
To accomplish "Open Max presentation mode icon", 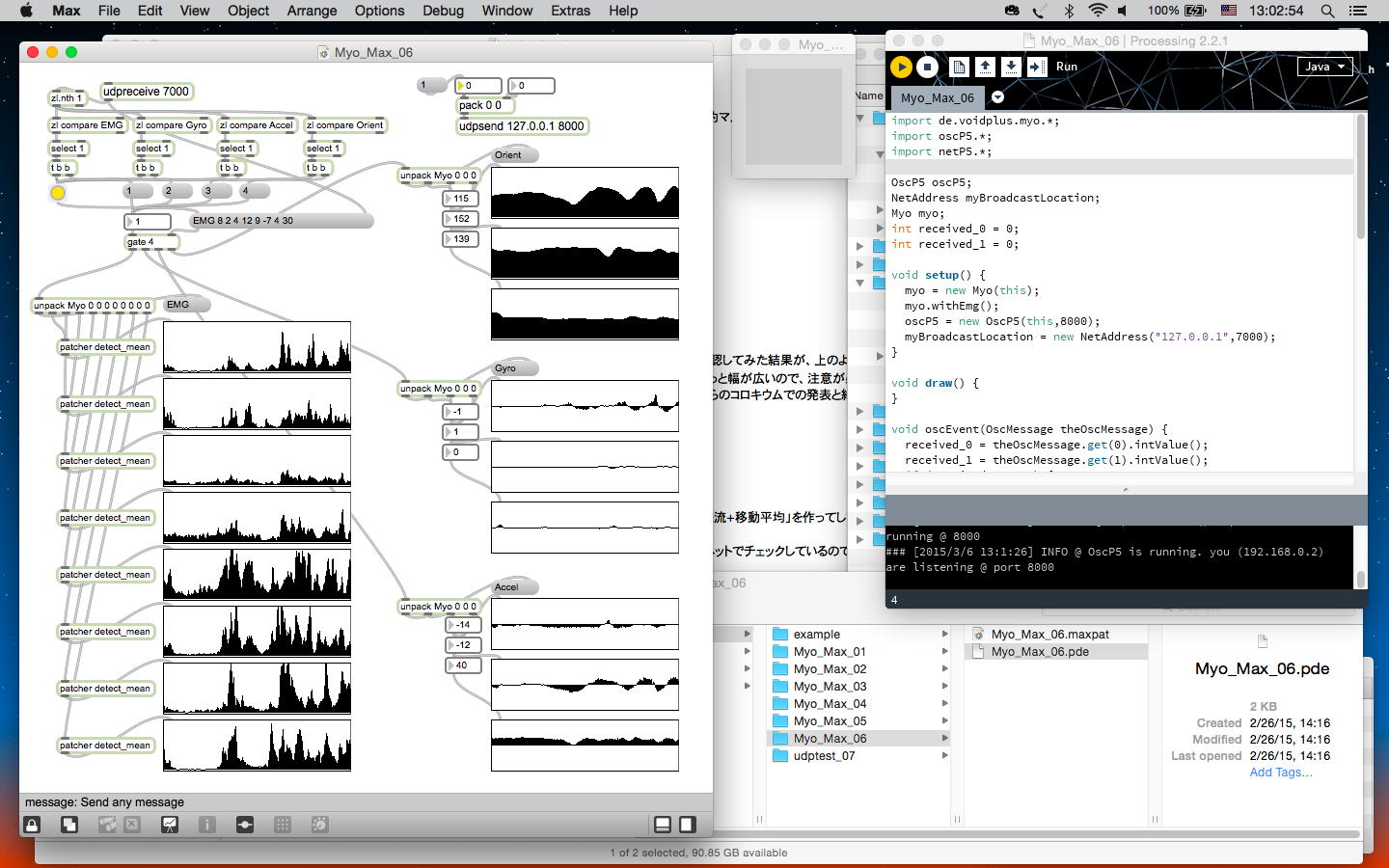I will click(170, 825).
